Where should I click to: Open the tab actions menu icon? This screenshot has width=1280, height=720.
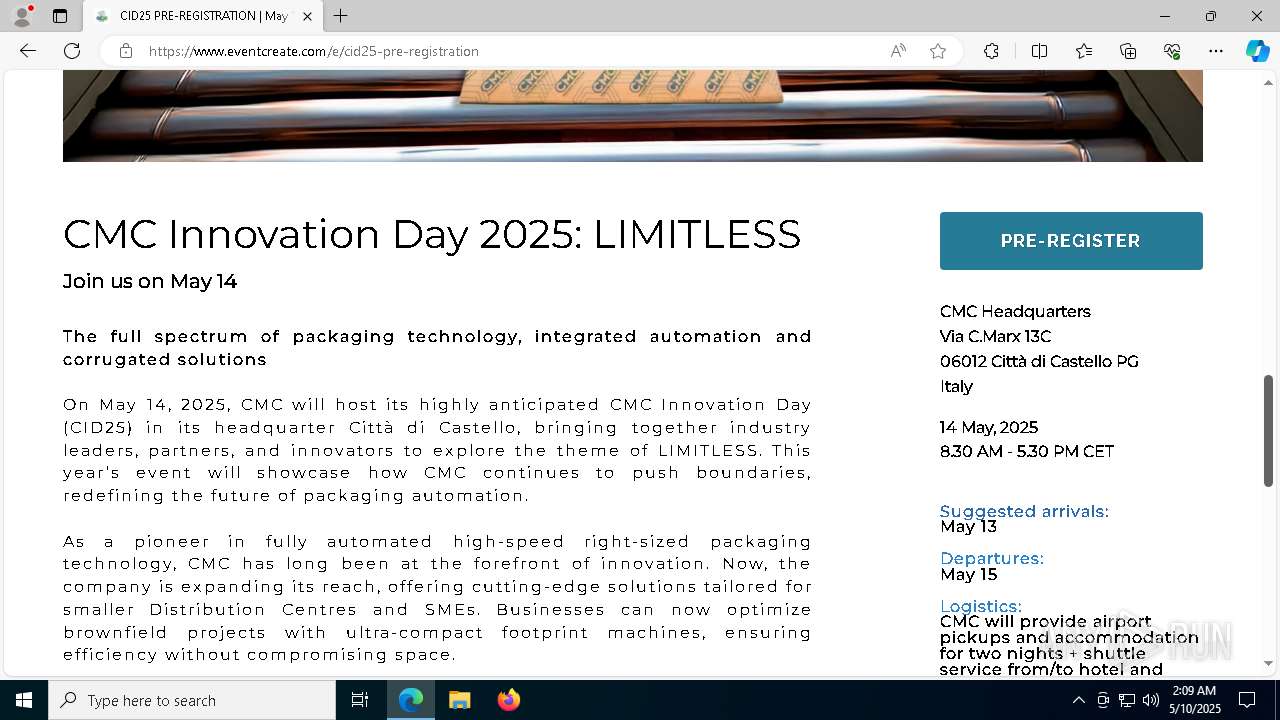60,16
